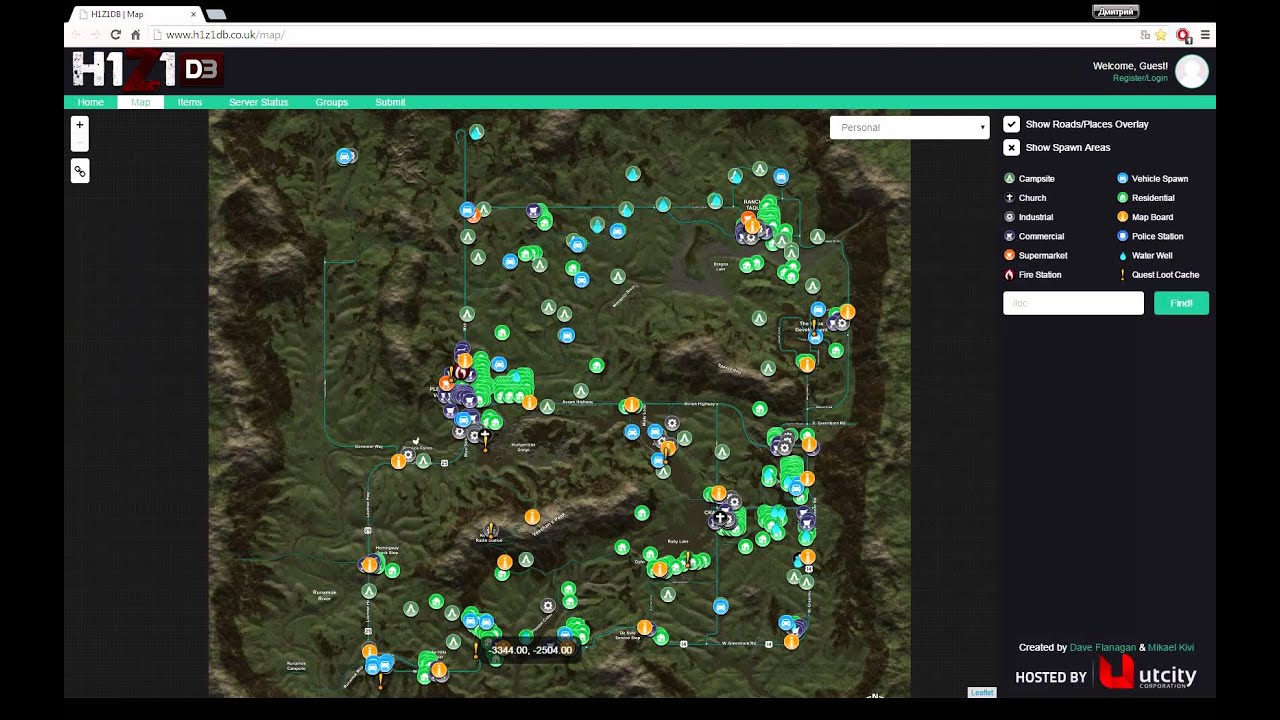This screenshot has height=720, width=1280.
Task: Open the Groups nav tab
Action: (332, 102)
